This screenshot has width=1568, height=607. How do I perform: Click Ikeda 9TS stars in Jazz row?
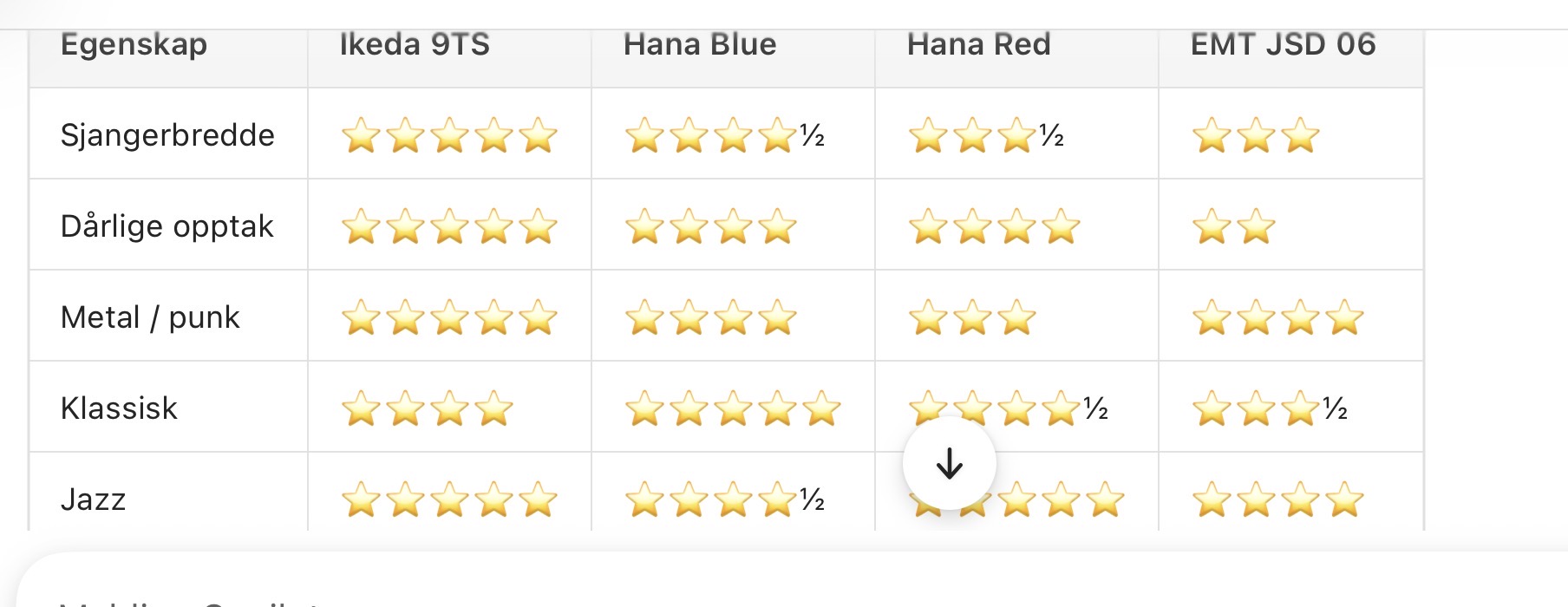click(x=448, y=500)
